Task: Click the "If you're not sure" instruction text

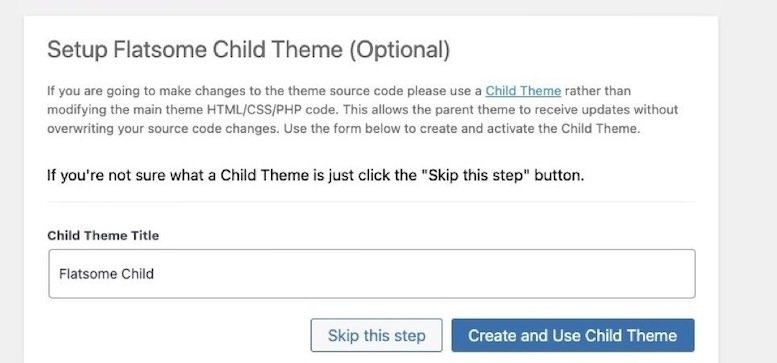Action: 315,175
